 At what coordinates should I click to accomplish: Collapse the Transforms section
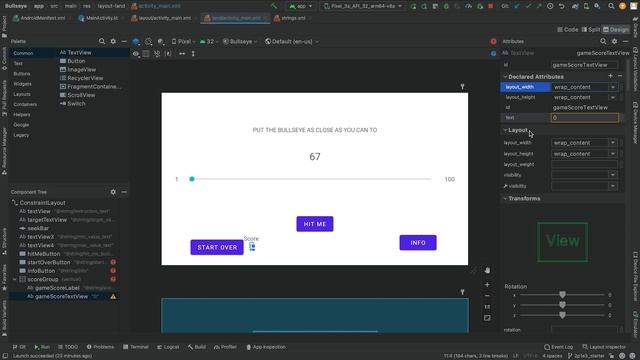click(505, 198)
